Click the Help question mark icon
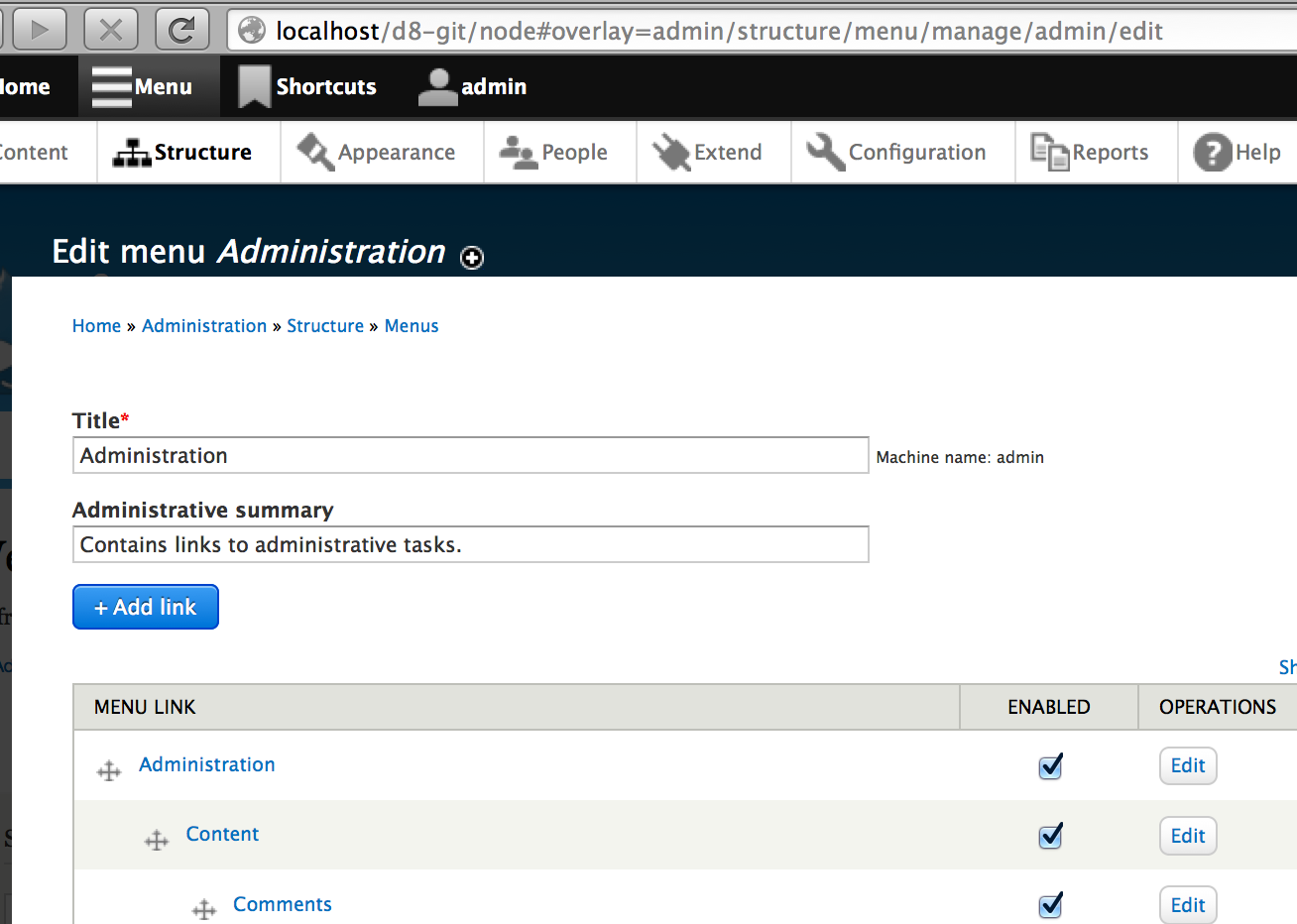Screen dimensions: 1297x924 (x=1212, y=153)
